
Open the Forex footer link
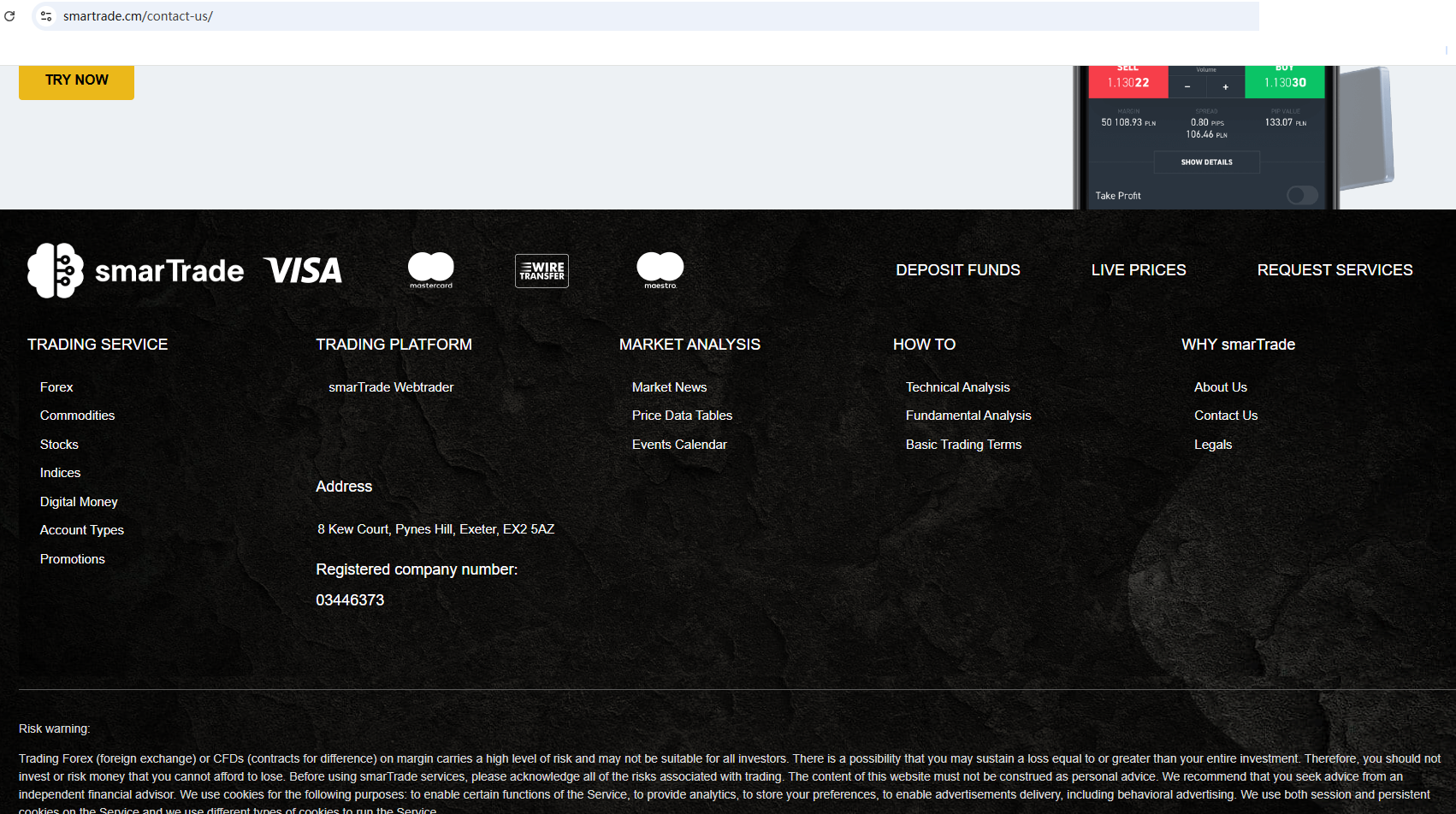click(x=56, y=387)
